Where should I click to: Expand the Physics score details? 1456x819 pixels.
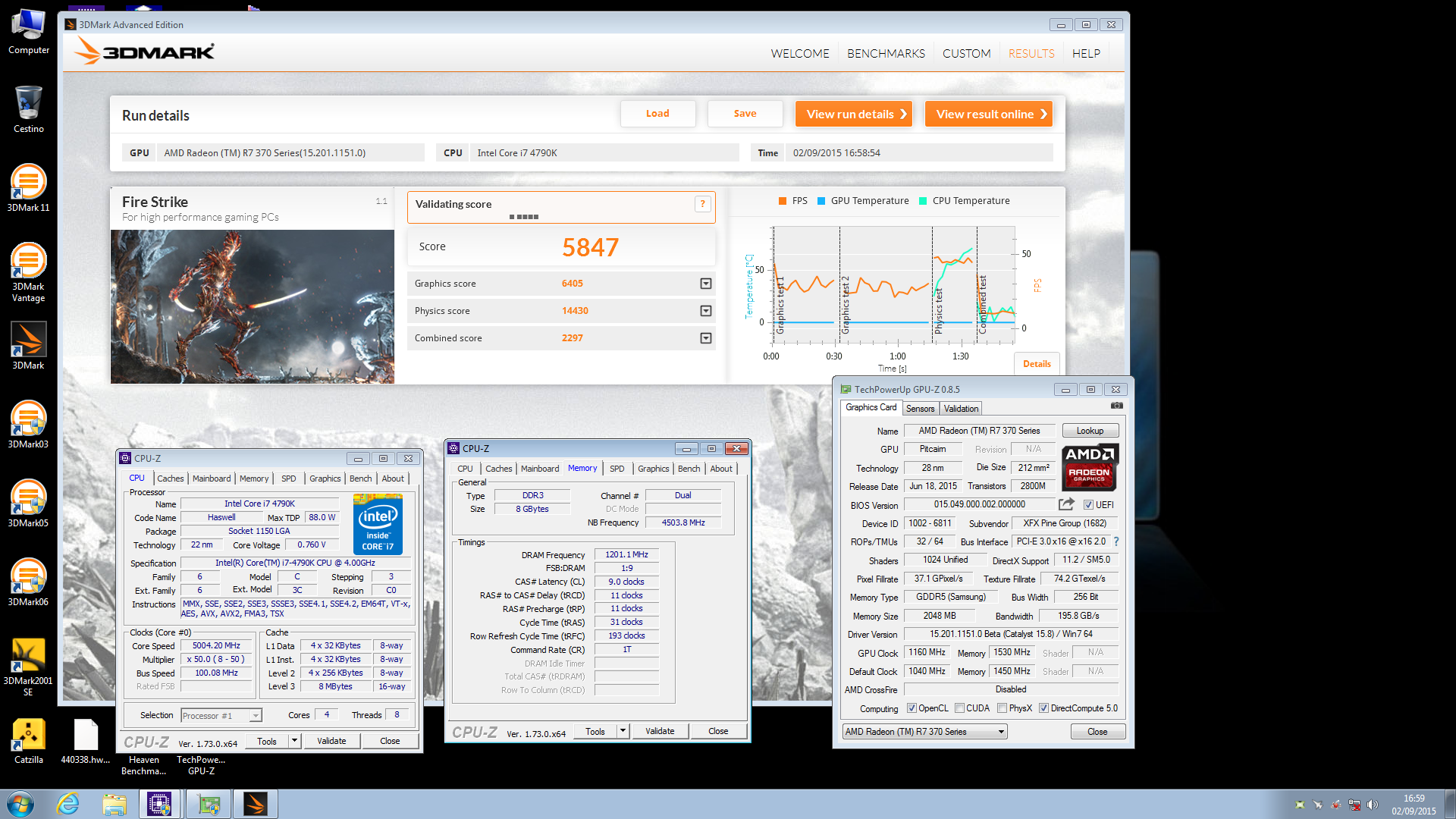(706, 311)
